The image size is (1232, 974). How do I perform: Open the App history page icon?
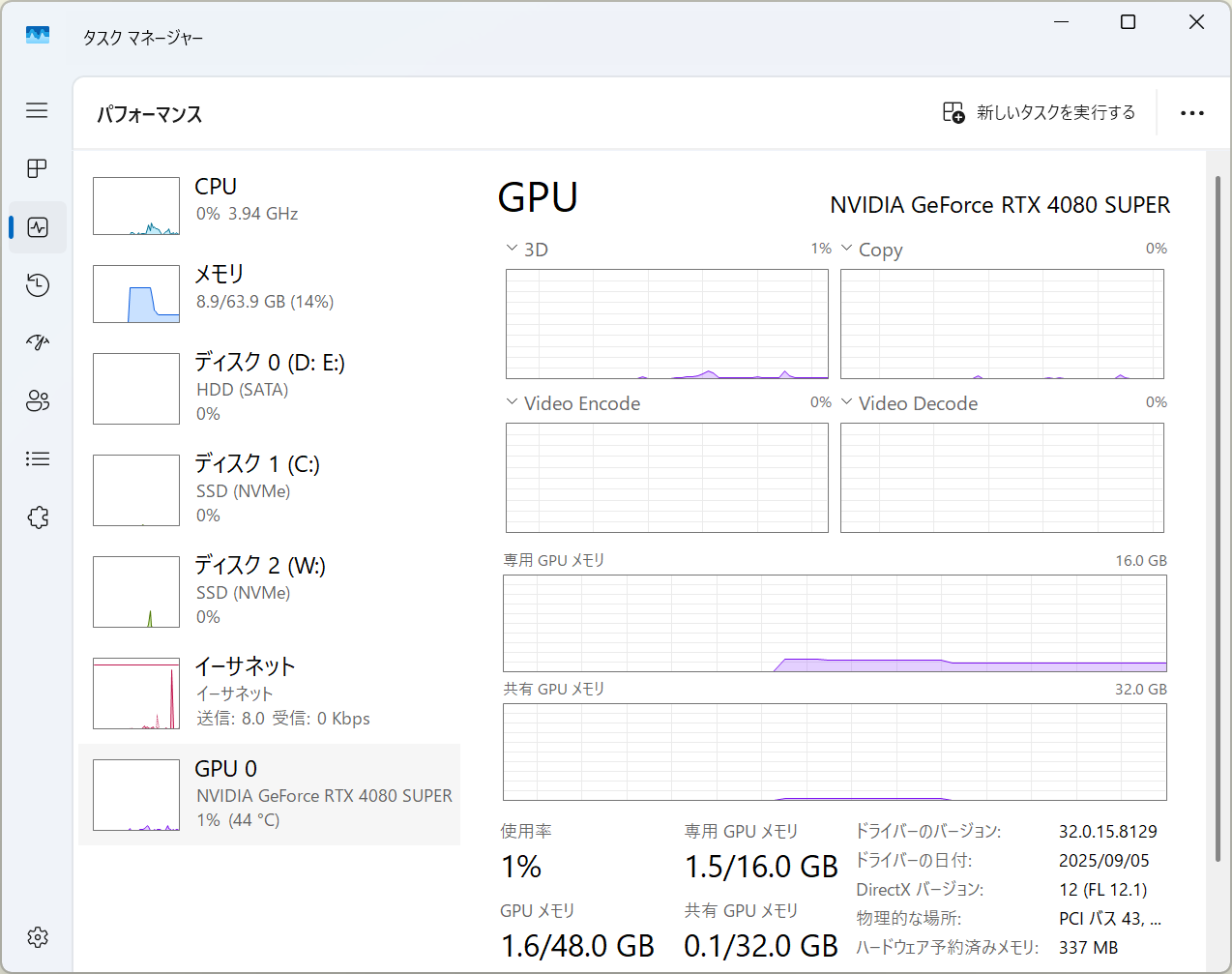37,285
